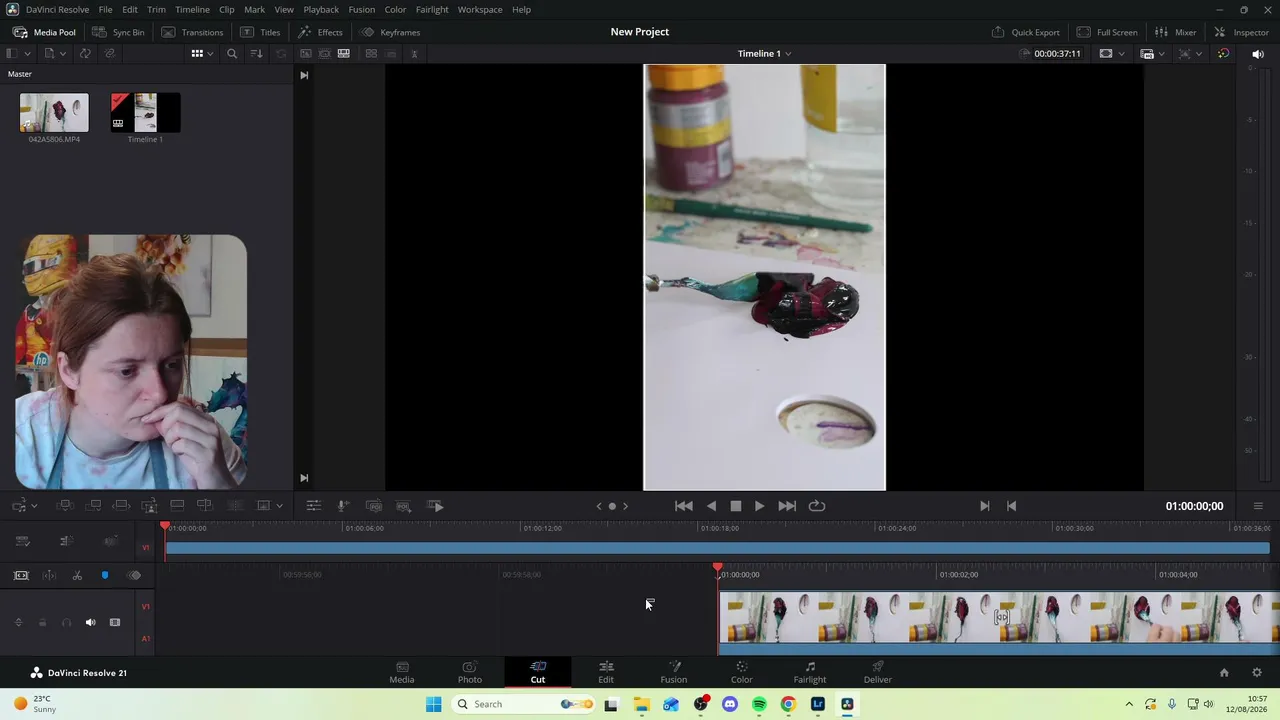Image resolution: width=1280 pixels, height=720 pixels.
Task: Open the import media dropdown arrow
Action: coord(63,53)
